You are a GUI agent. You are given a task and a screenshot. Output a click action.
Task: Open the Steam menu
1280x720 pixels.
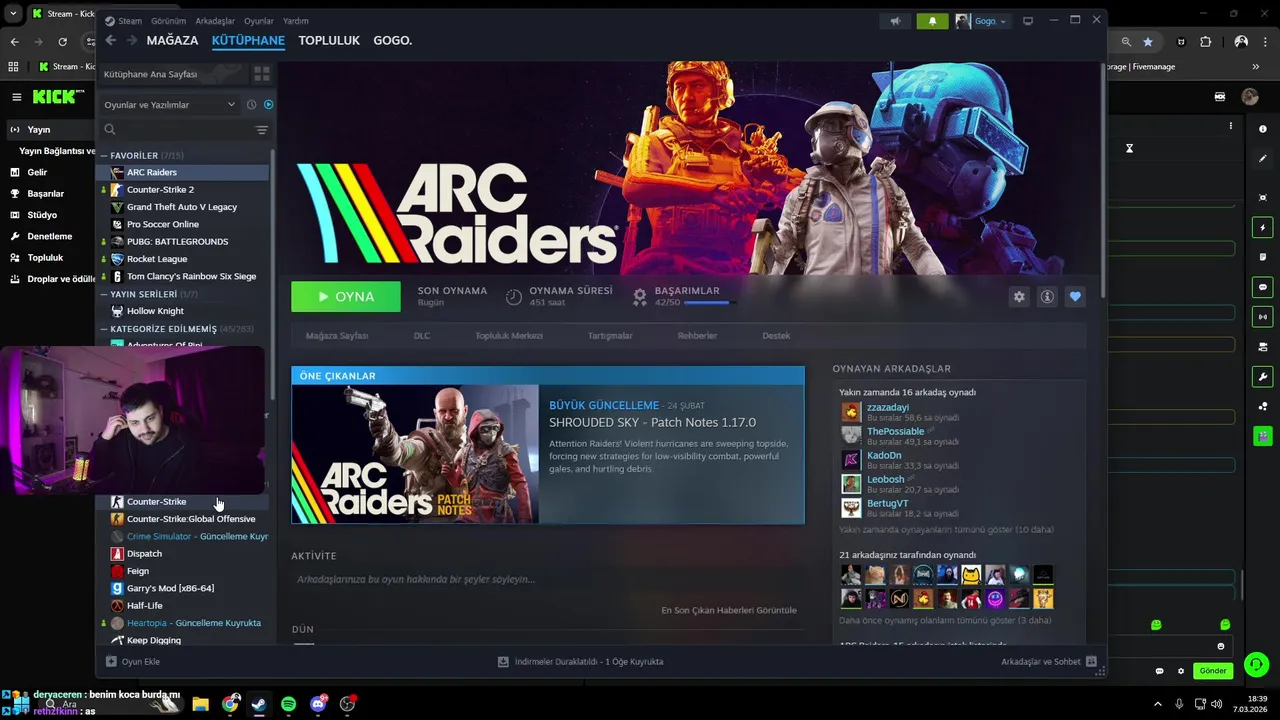pyautogui.click(x=124, y=21)
